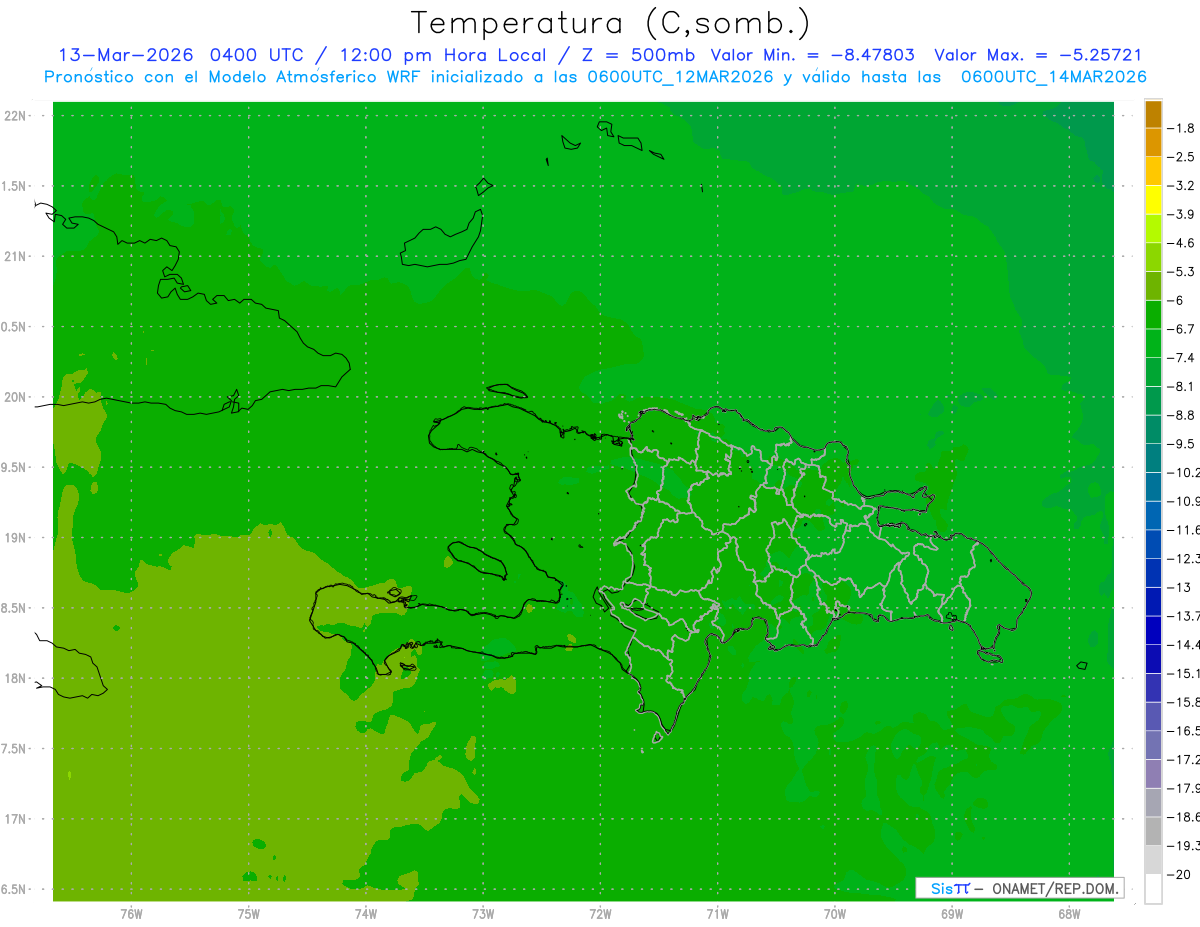Click the yellow swatch between -3.2 and -3.9
Screen dimensions: 1200x927
tap(1153, 200)
